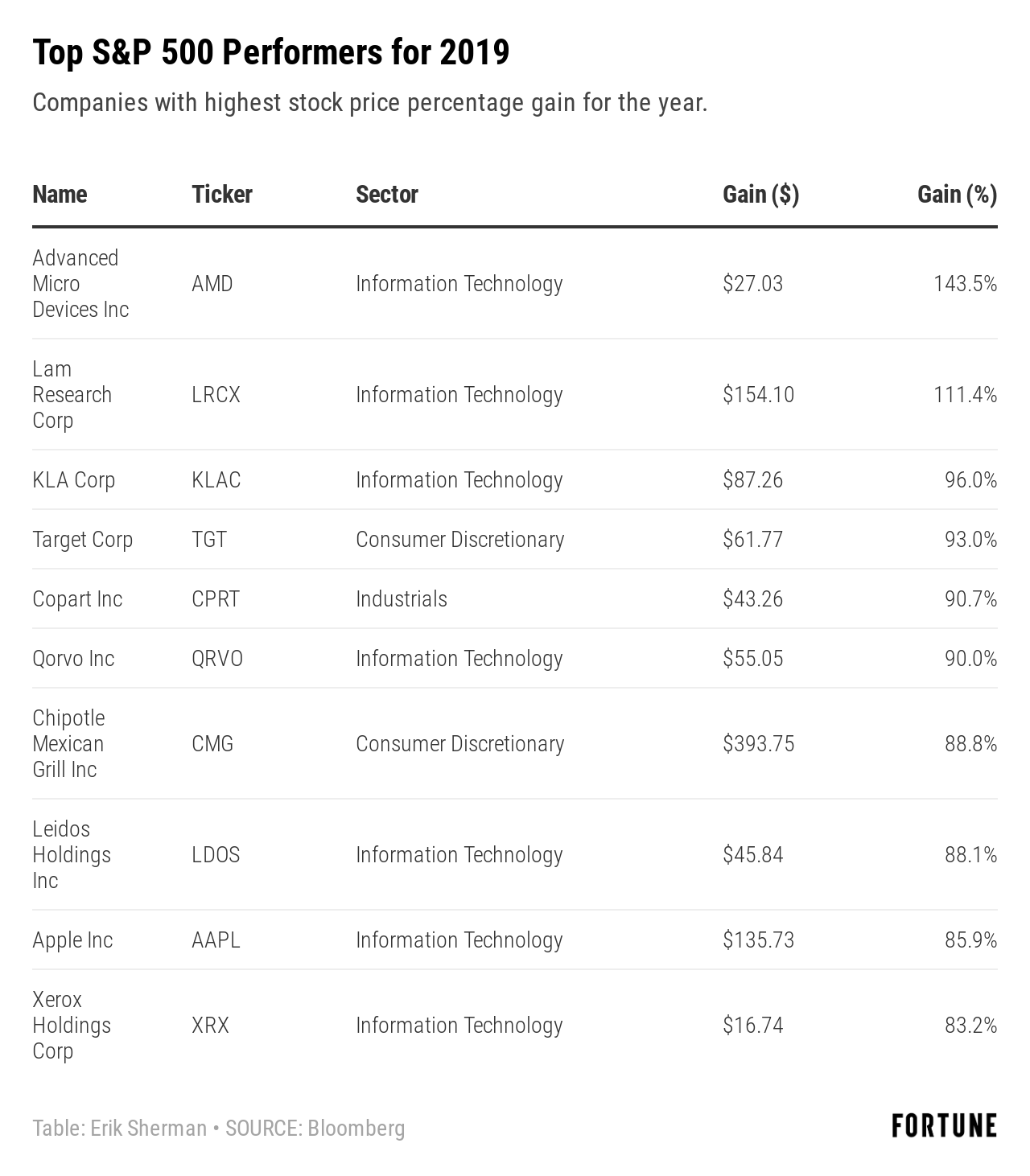Sort by the Gain ($) column header

[x=760, y=195]
